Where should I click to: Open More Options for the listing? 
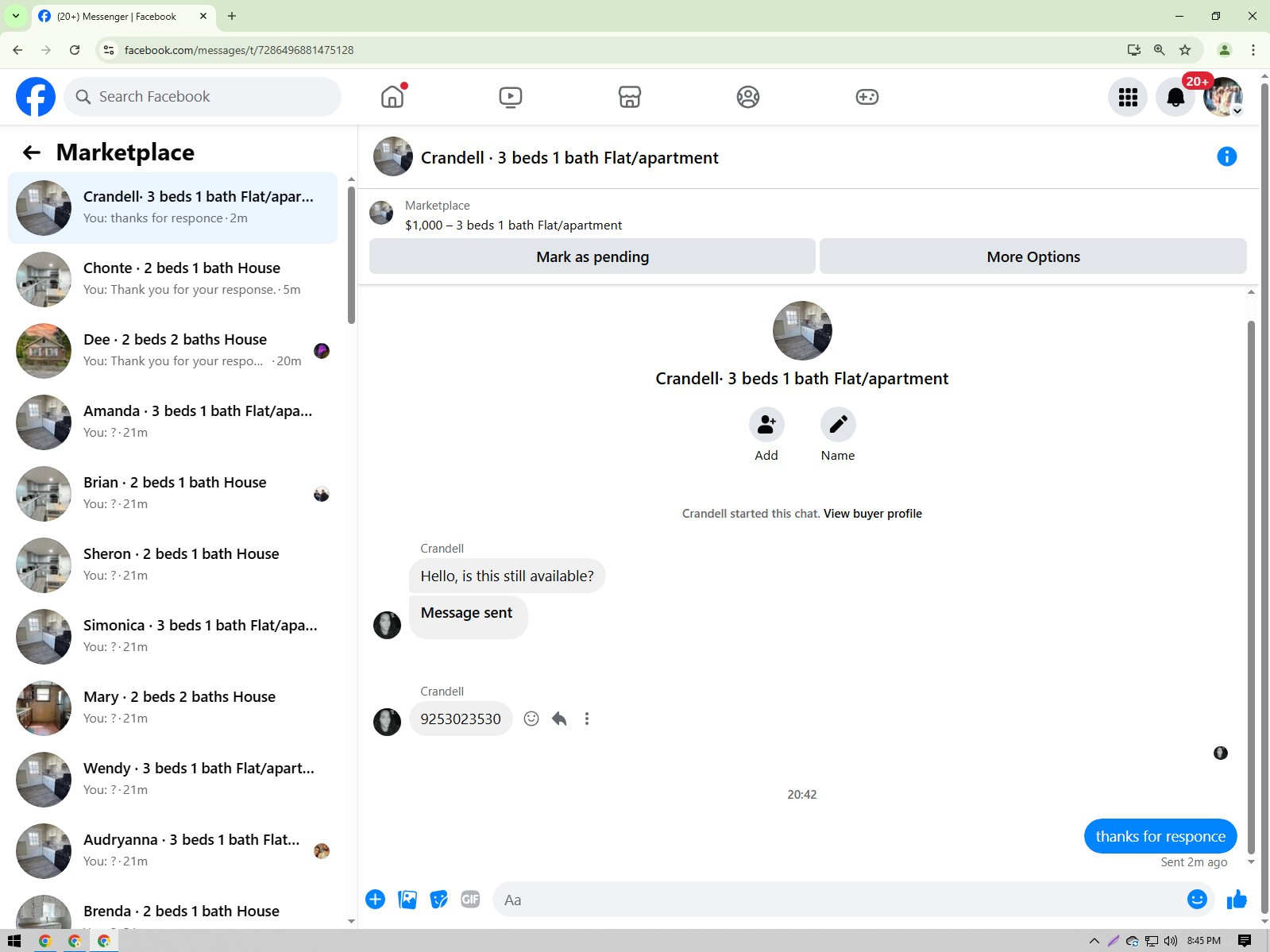[x=1033, y=256]
